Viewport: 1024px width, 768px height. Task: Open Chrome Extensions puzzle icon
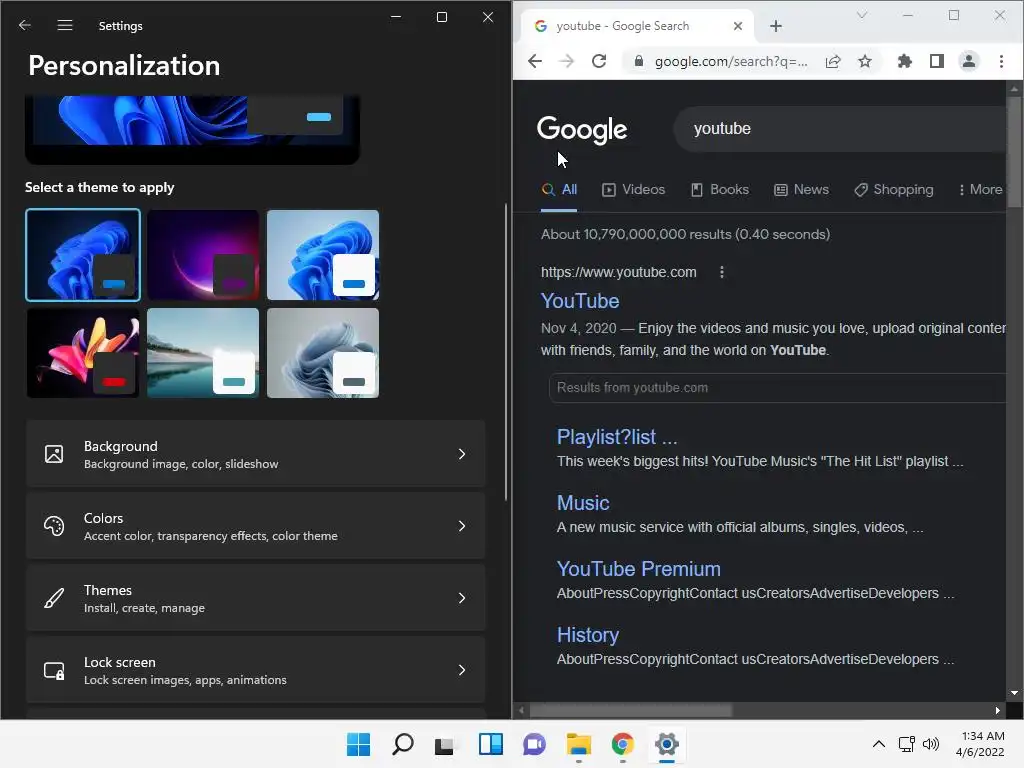(x=904, y=61)
